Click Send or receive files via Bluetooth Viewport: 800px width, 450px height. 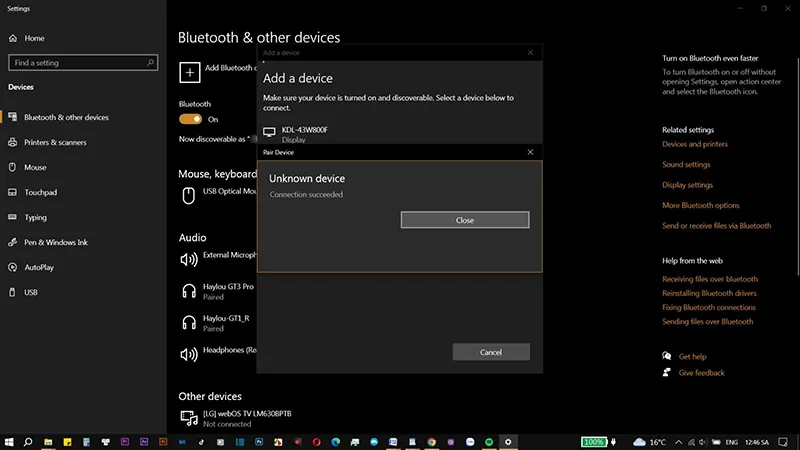pos(716,226)
